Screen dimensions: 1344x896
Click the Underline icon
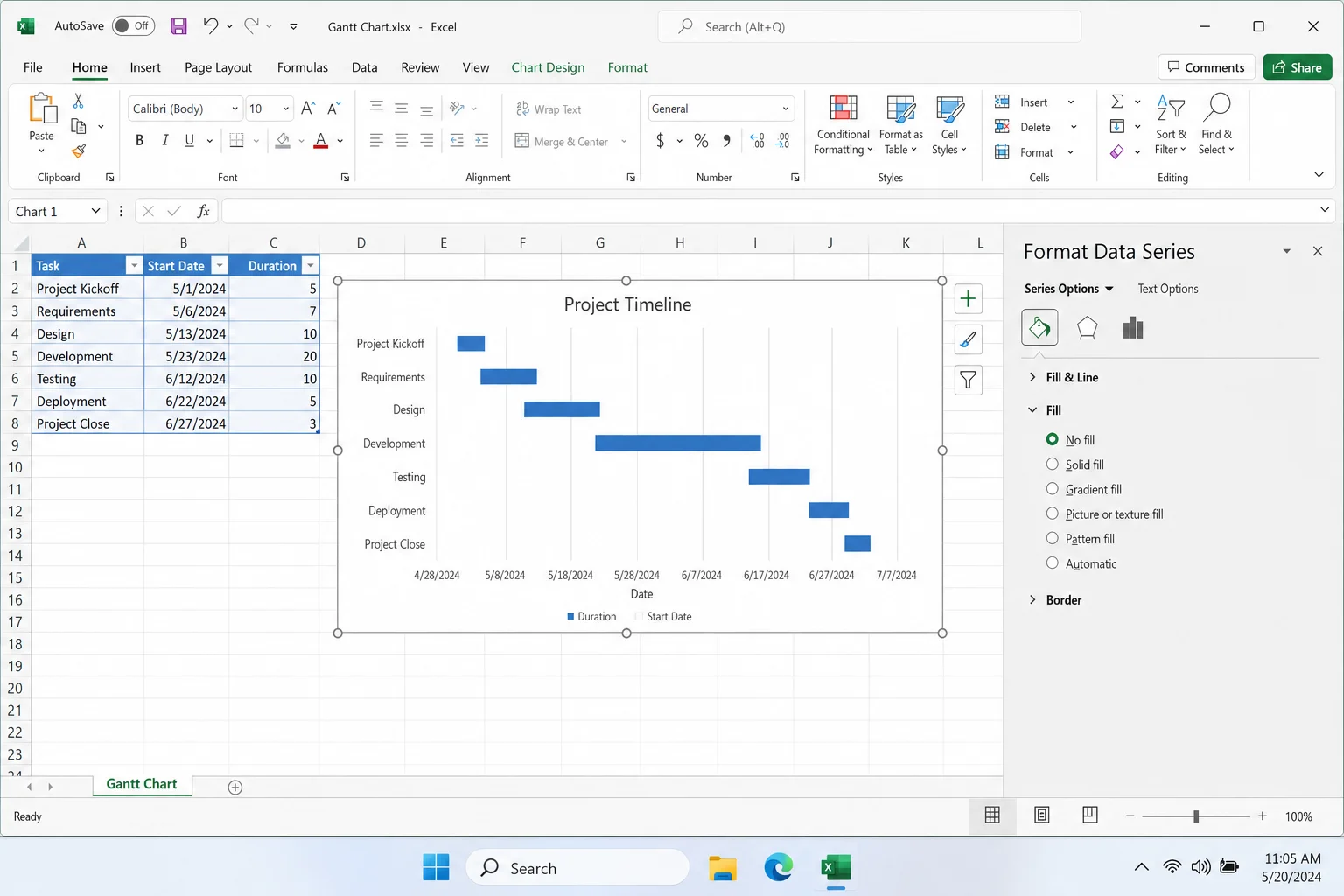click(x=189, y=140)
